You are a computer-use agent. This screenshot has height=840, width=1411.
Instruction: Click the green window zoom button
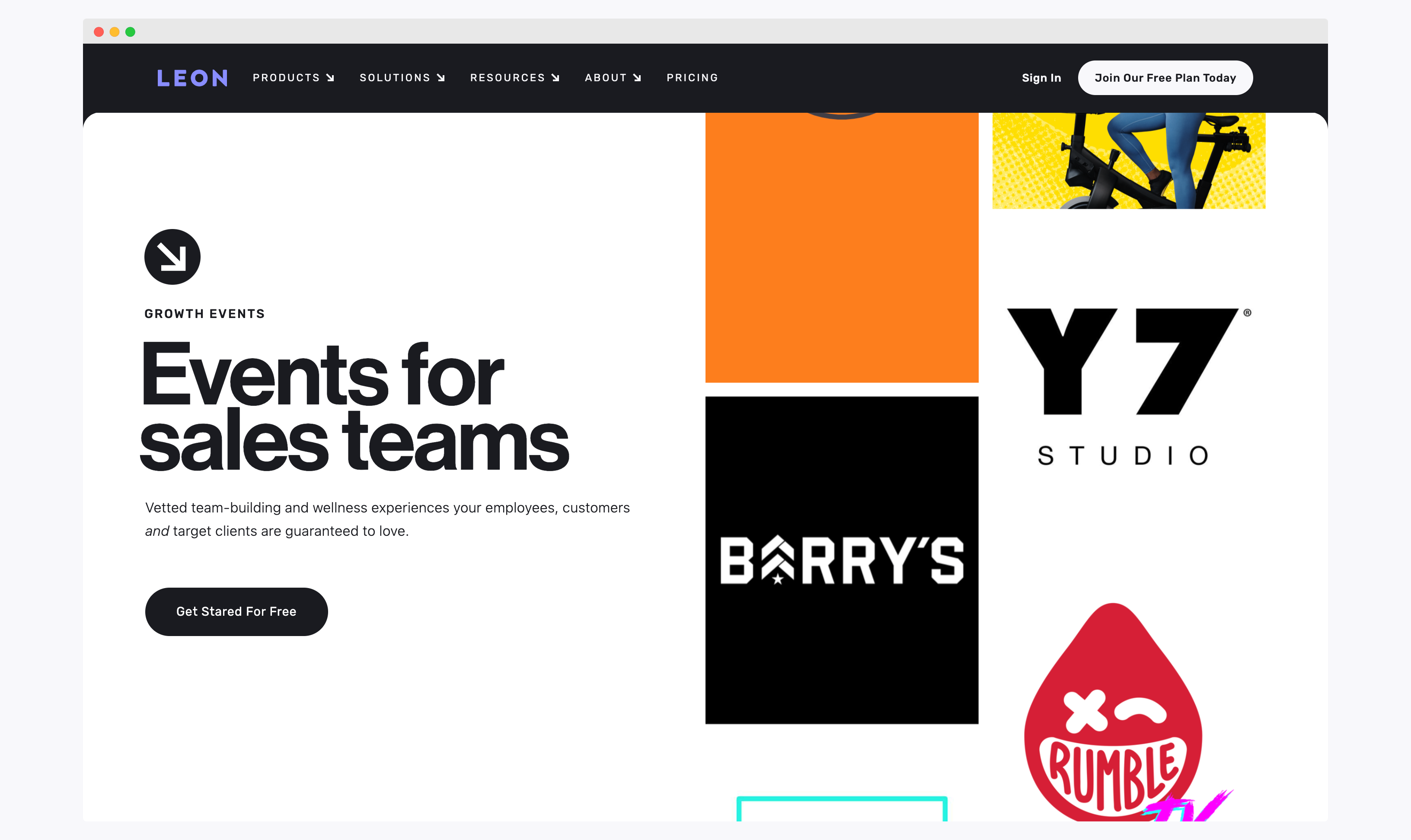pyautogui.click(x=130, y=32)
